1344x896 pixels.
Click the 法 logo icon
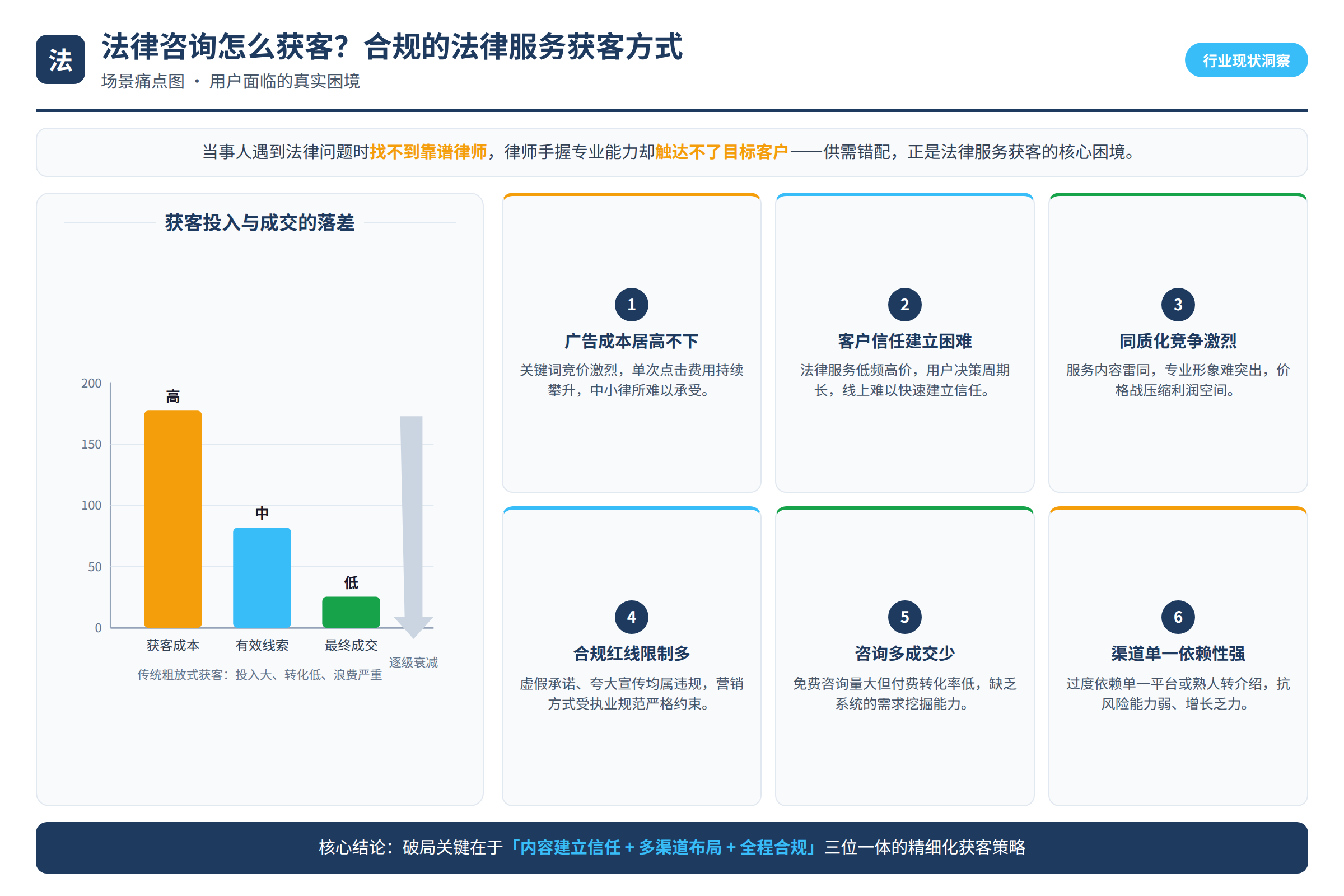point(60,59)
